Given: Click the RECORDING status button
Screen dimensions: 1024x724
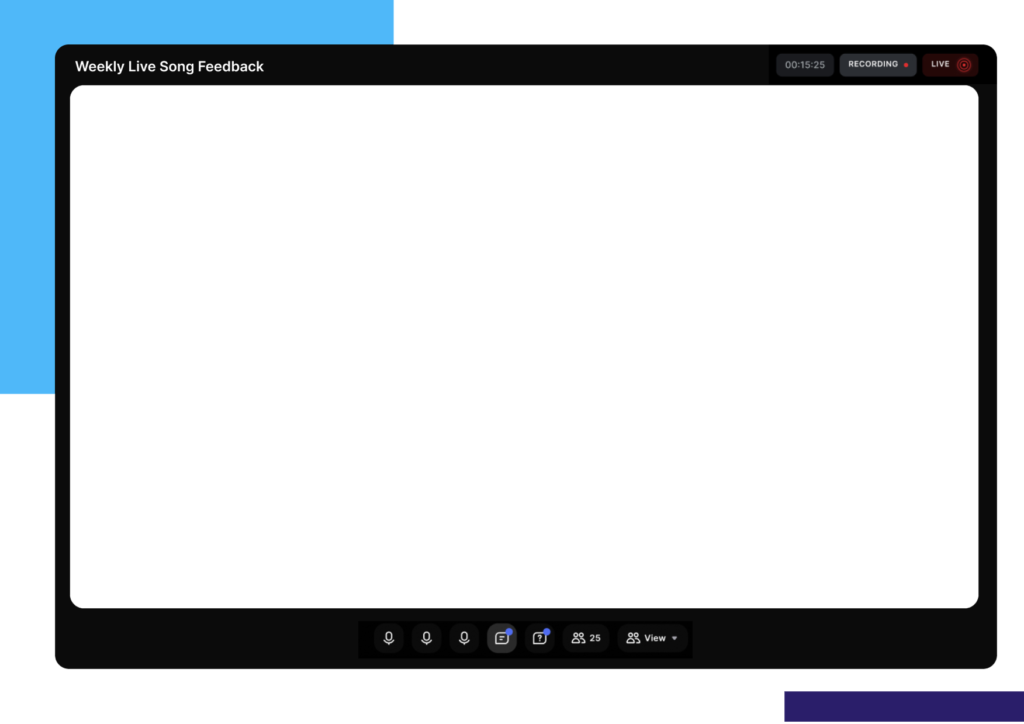Looking at the screenshot, I should click(877, 64).
